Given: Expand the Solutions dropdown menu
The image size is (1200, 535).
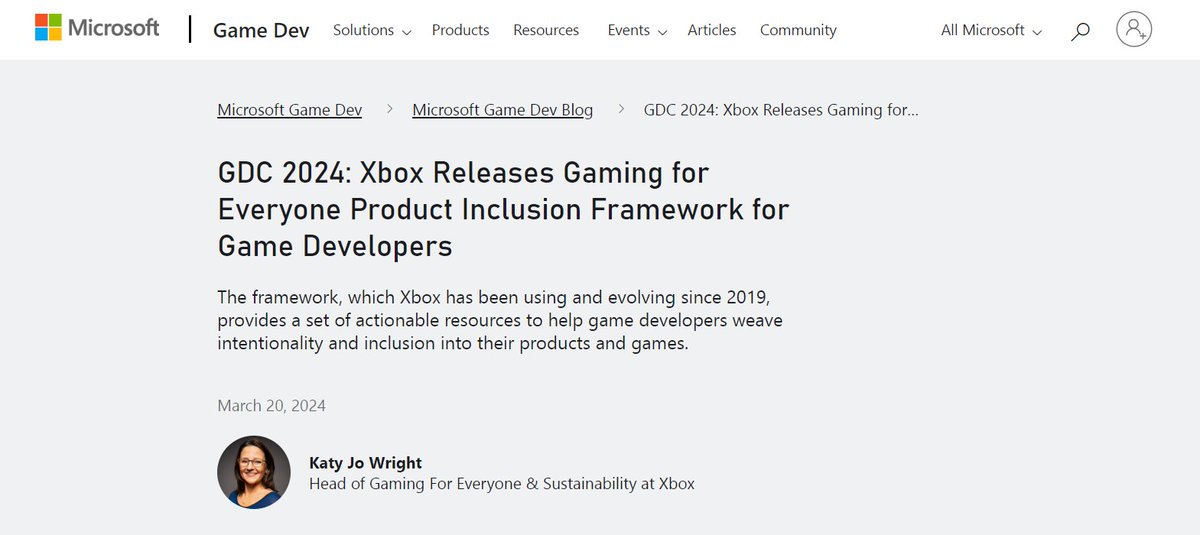Looking at the screenshot, I should pos(372,30).
